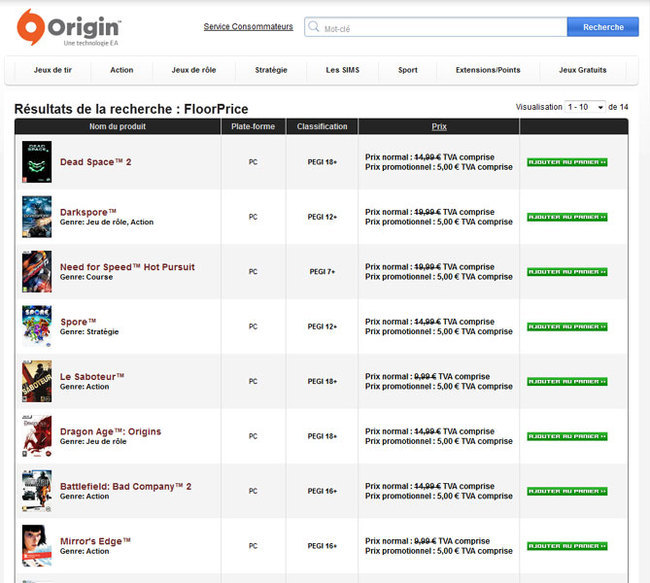This screenshot has height=583, width=650.
Task: Click Le Saboteur normal price 9,99 €
Action: 425,377
